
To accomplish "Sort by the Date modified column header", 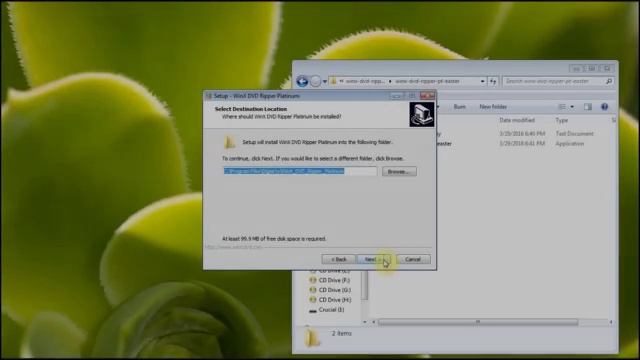I will click(517, 120).
